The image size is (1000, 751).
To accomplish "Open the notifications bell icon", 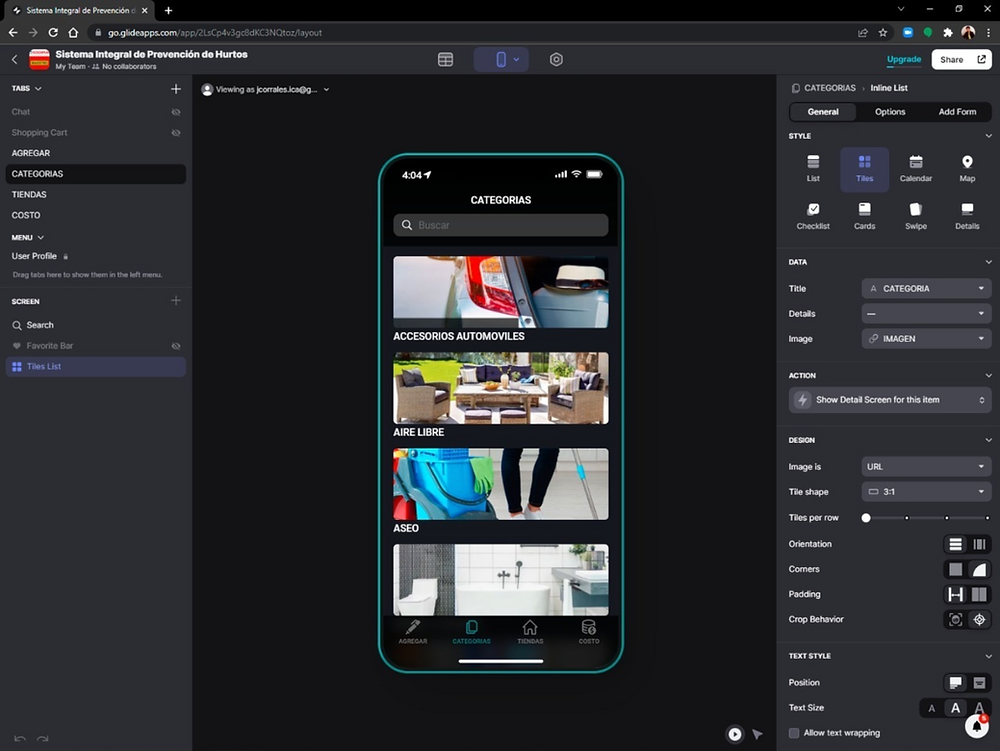I will [x=976, y=726].
